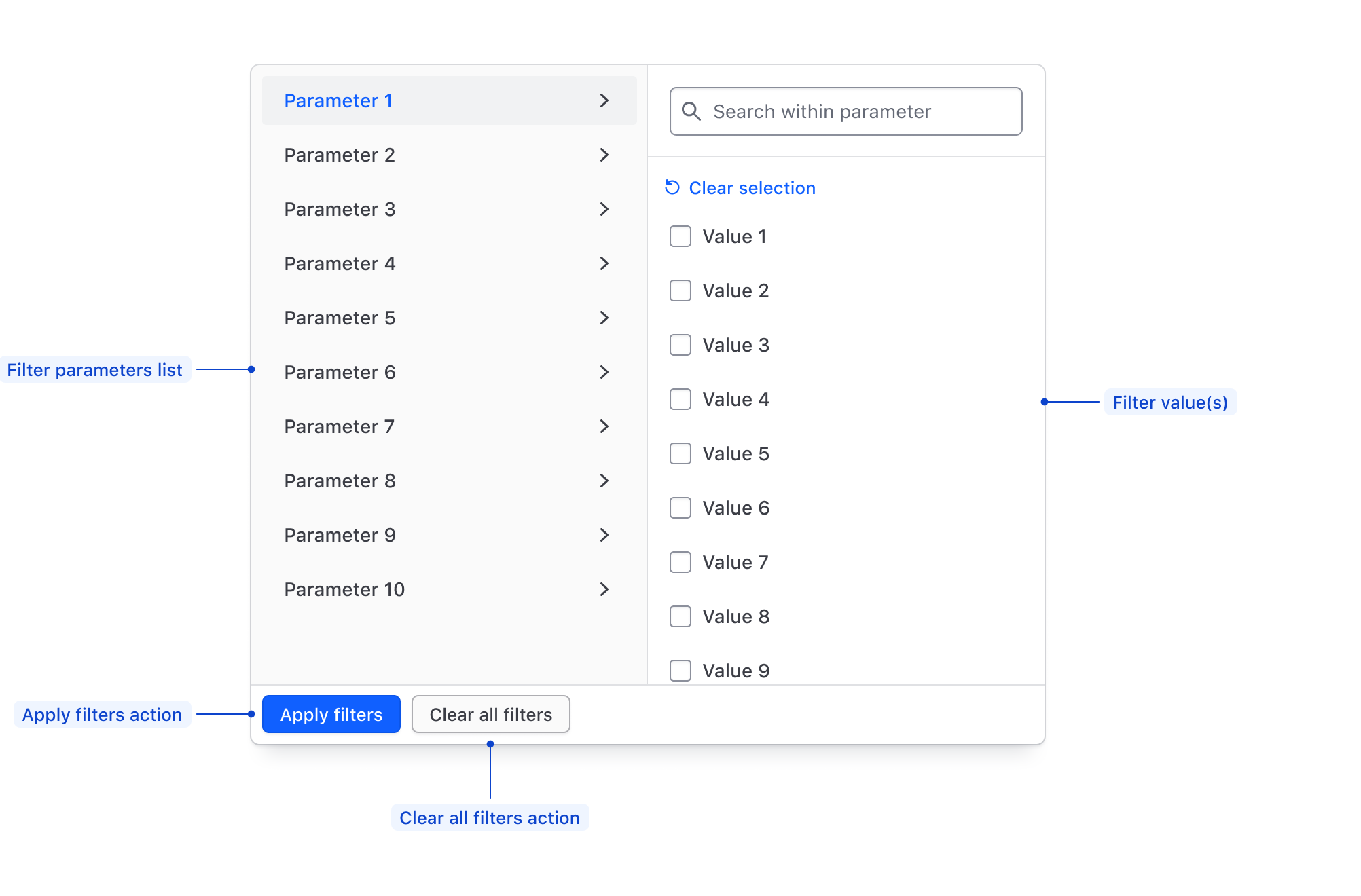Click the search magnifier icon
The width and height of the screenshot is (1361, 896).
click(x=691, y=111)
